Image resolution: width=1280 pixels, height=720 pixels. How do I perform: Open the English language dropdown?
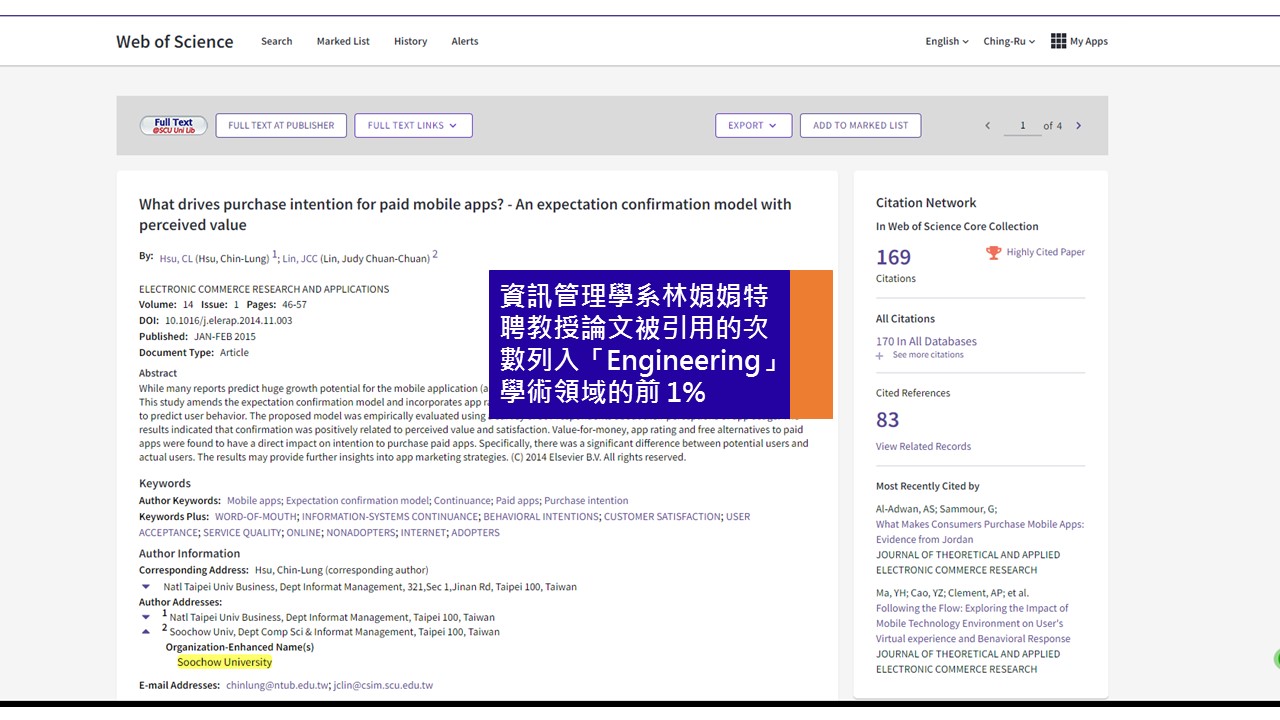(x=947, y=41)
